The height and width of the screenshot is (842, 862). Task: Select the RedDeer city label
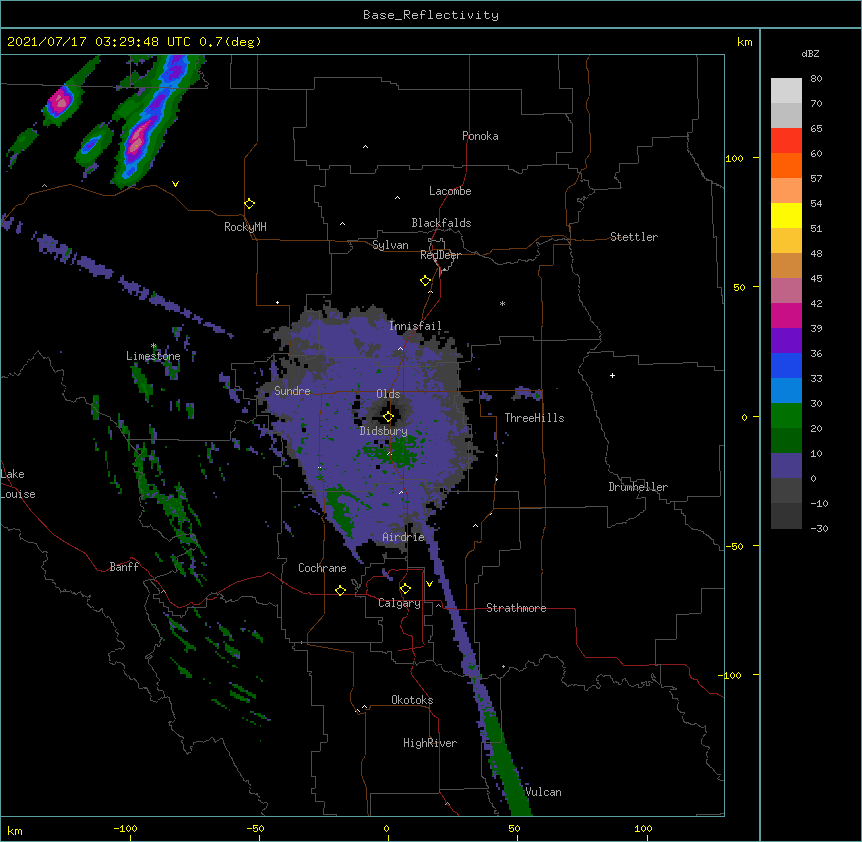(440, 255)
